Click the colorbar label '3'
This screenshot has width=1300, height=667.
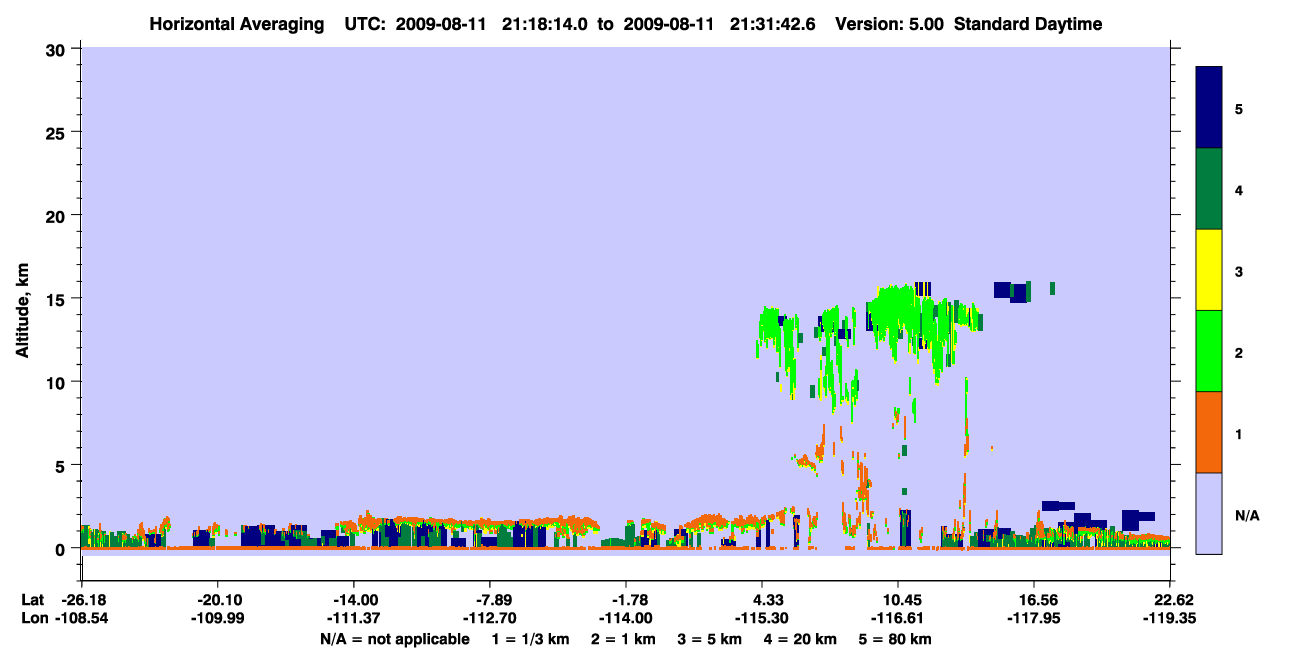click(1238, 270)
